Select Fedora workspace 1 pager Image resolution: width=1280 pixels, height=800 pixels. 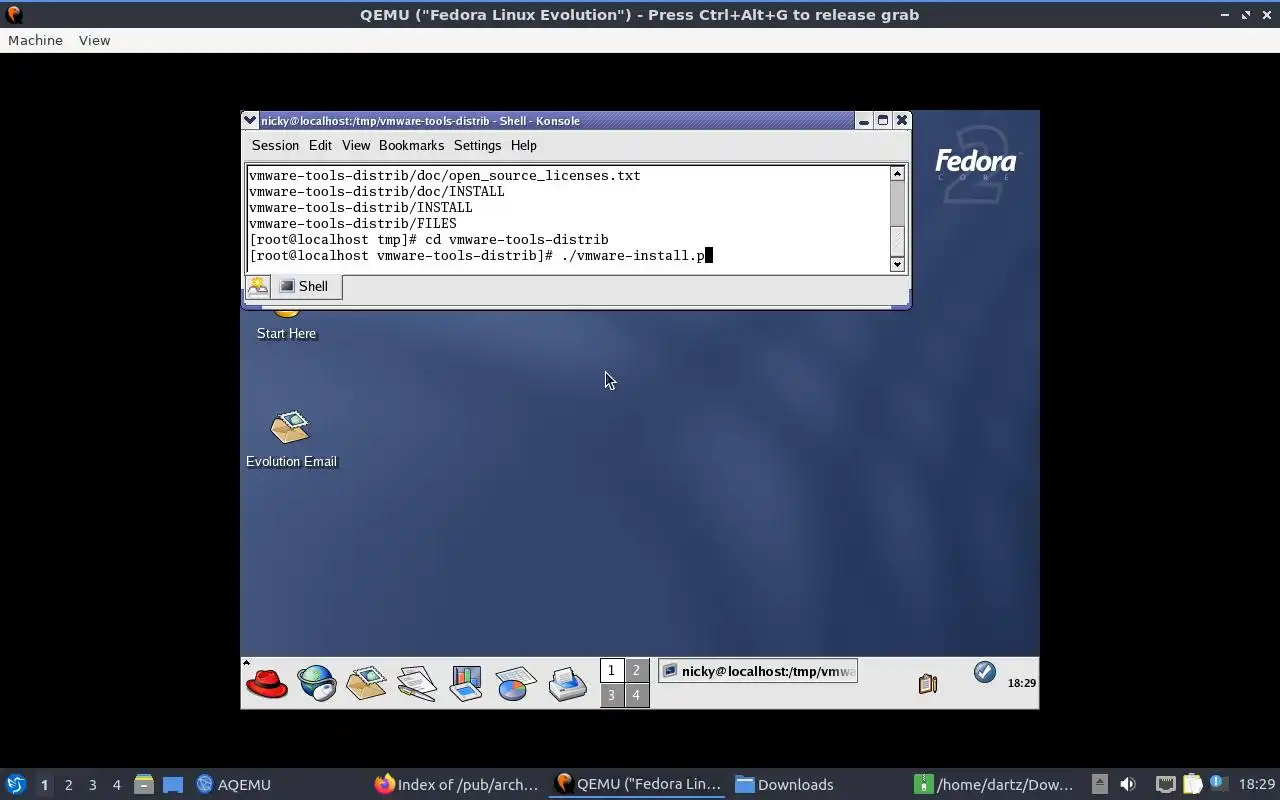(x=612, y=670)
